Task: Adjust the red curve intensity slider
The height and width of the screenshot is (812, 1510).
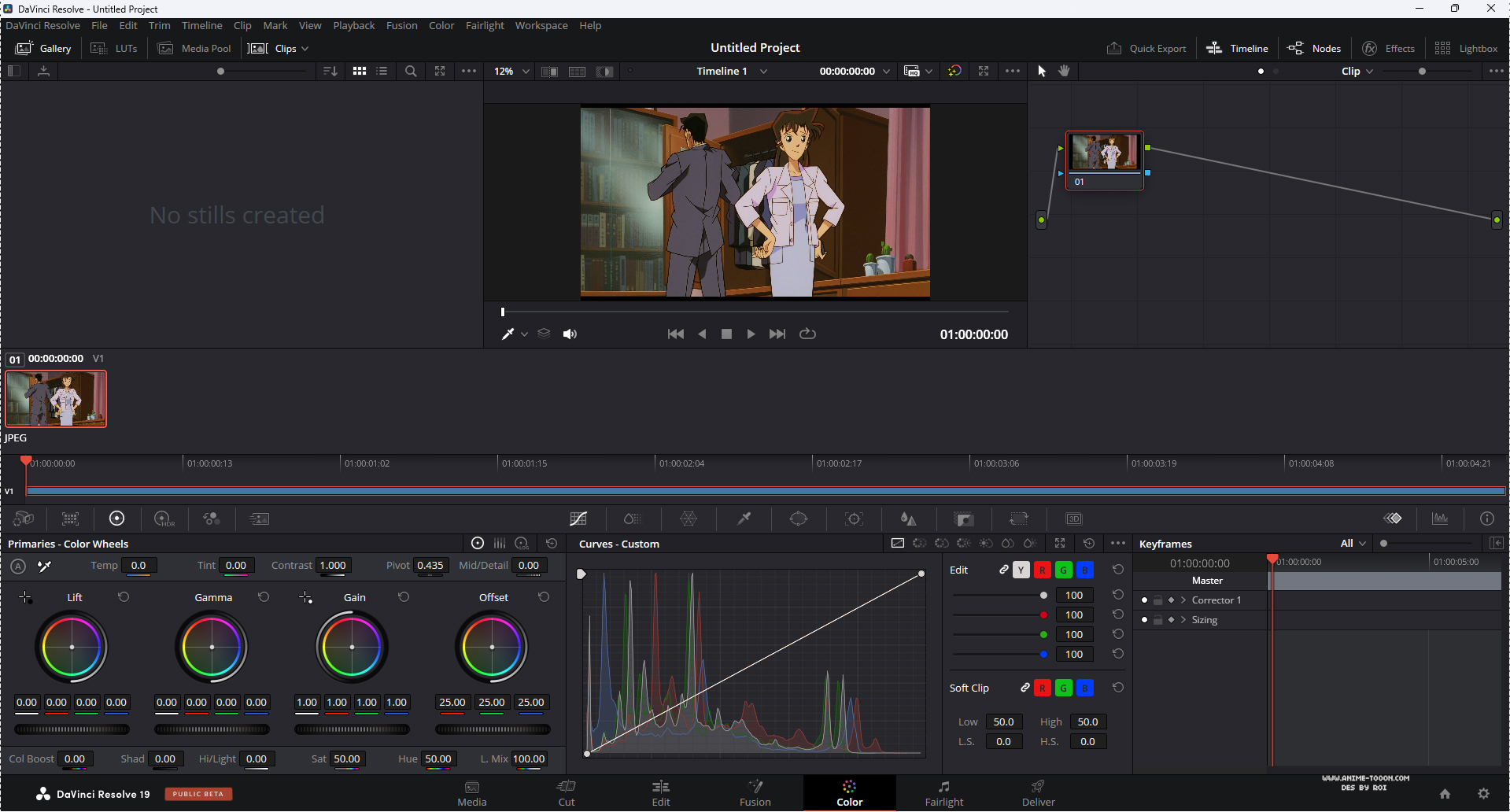Action: [999, 615]
